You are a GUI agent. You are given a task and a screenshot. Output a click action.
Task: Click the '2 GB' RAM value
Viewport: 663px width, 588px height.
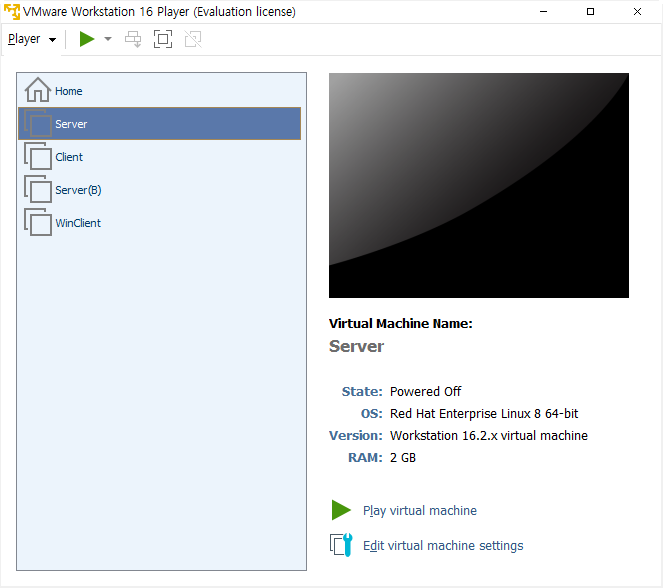coord(403,457)
